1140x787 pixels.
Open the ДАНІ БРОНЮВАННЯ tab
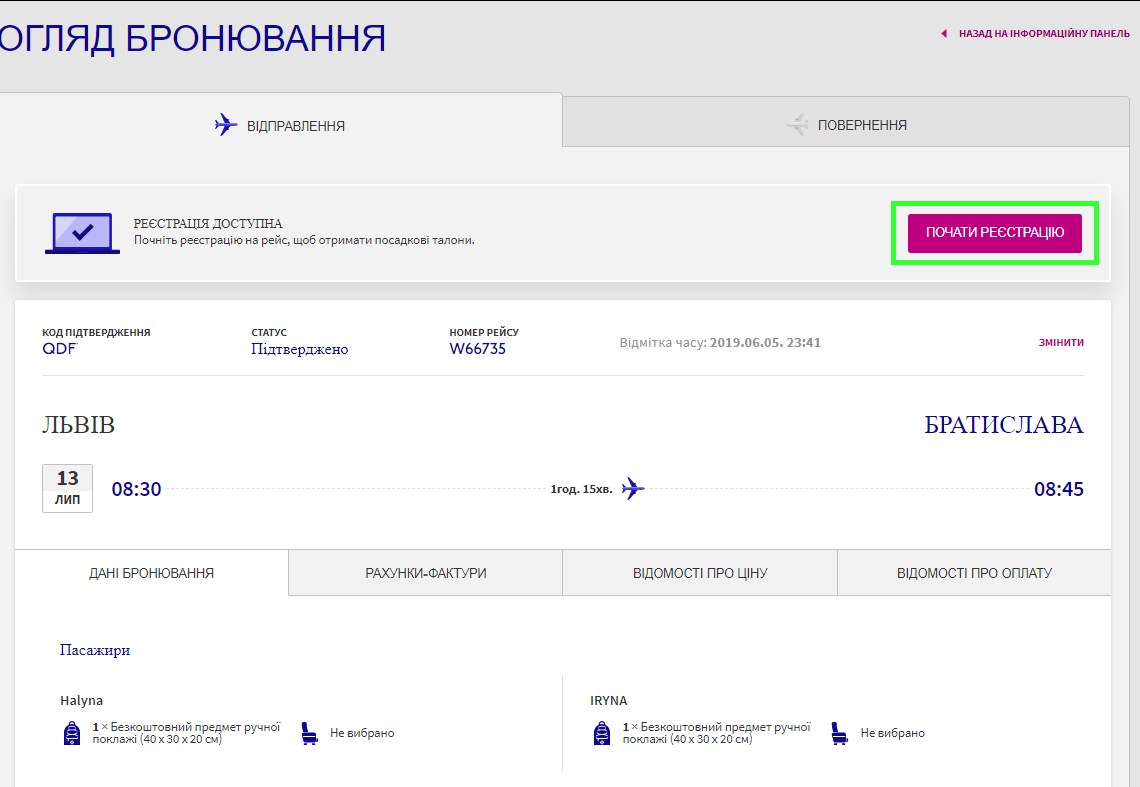point(151,573)
